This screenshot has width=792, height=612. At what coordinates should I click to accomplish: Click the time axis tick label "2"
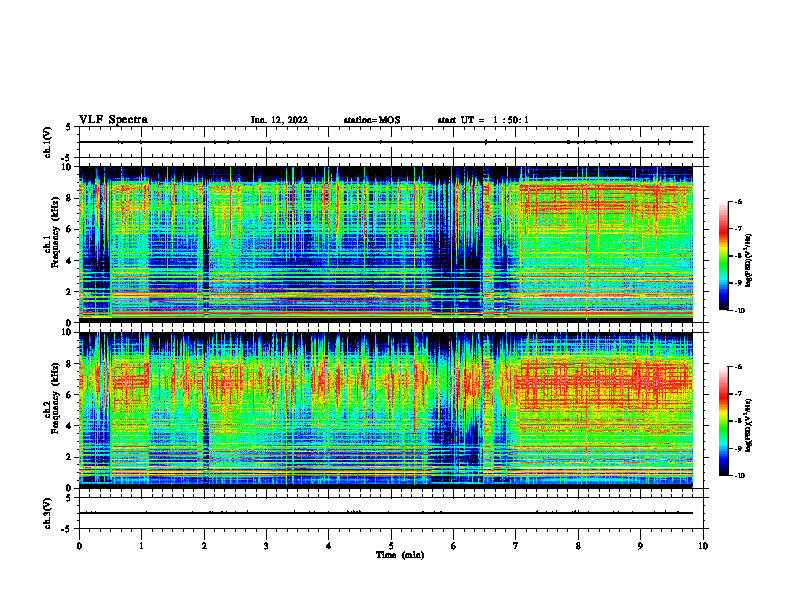click(x=204, y=546)
